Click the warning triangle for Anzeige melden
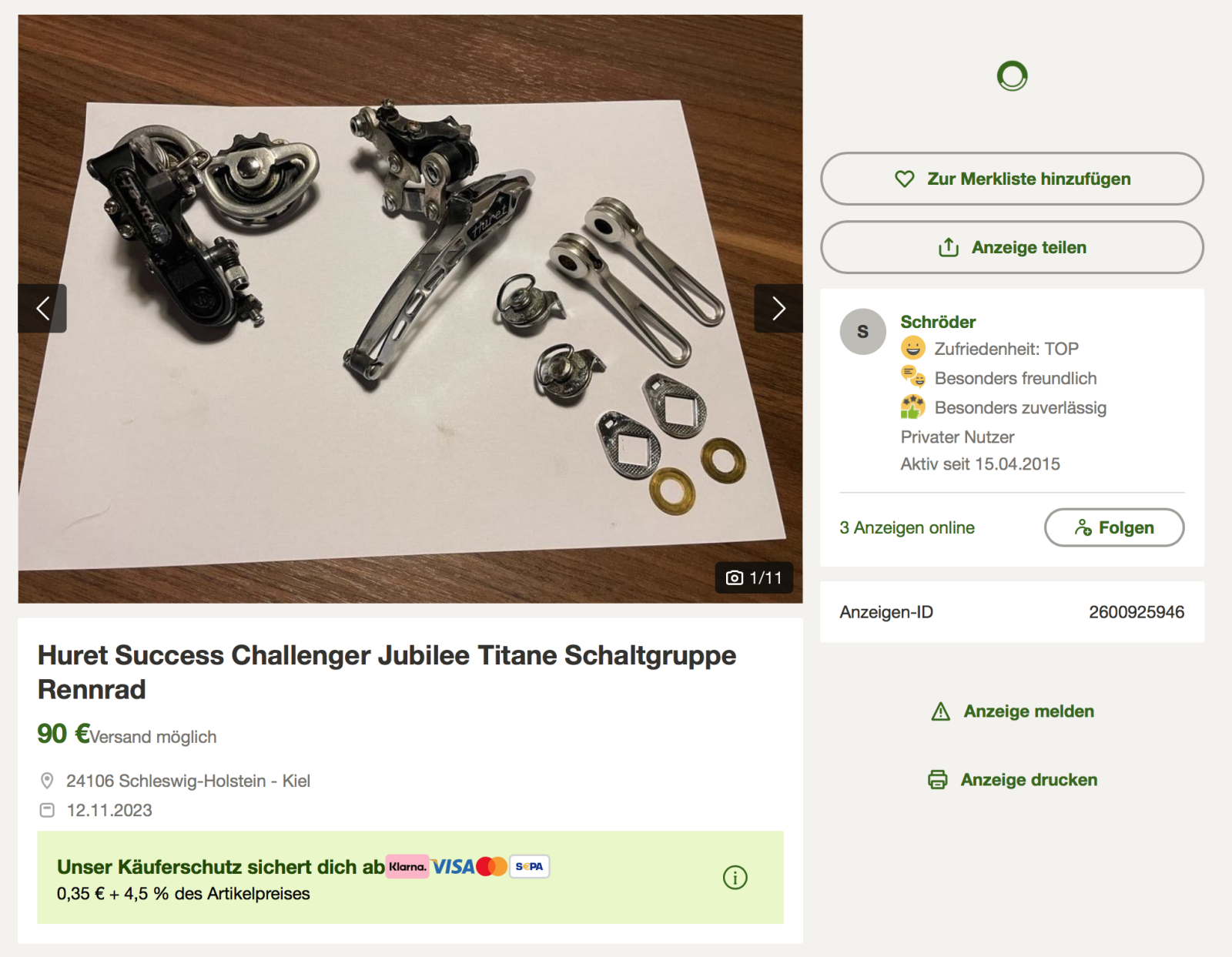This screenshot has height=957, width=1232. [x=940, y=711]
